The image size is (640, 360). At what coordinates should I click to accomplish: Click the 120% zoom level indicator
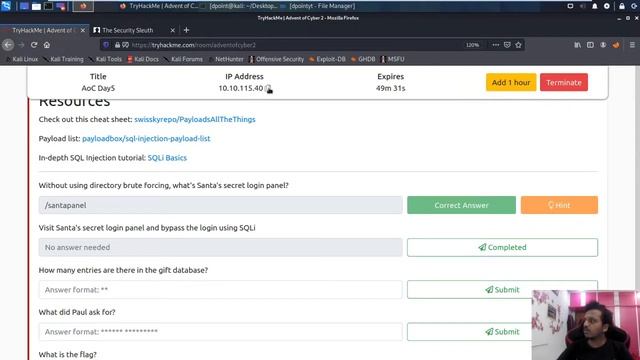pos(472,45)
